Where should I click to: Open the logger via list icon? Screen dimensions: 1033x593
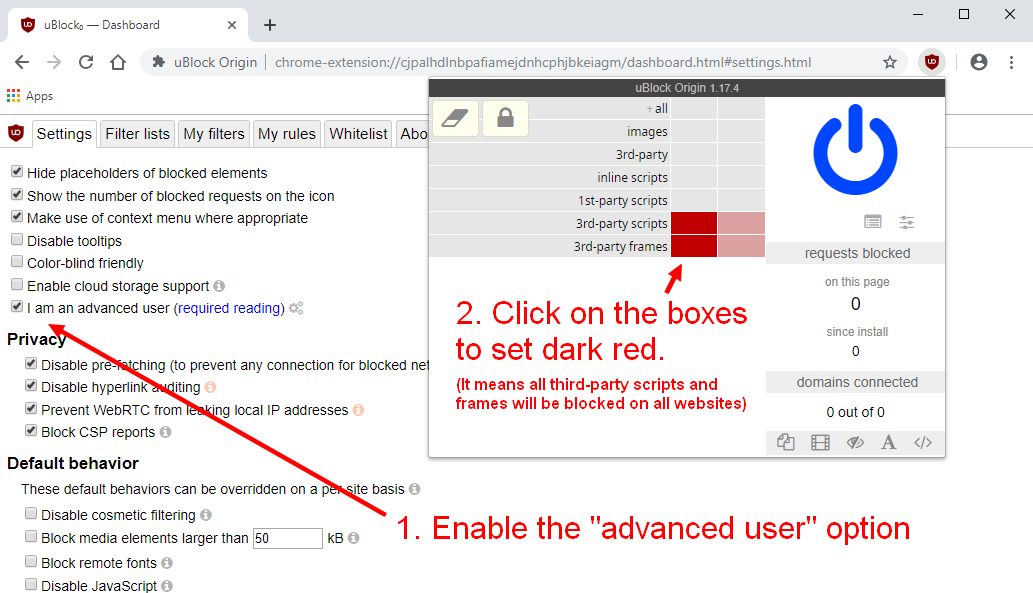point(873,222)
